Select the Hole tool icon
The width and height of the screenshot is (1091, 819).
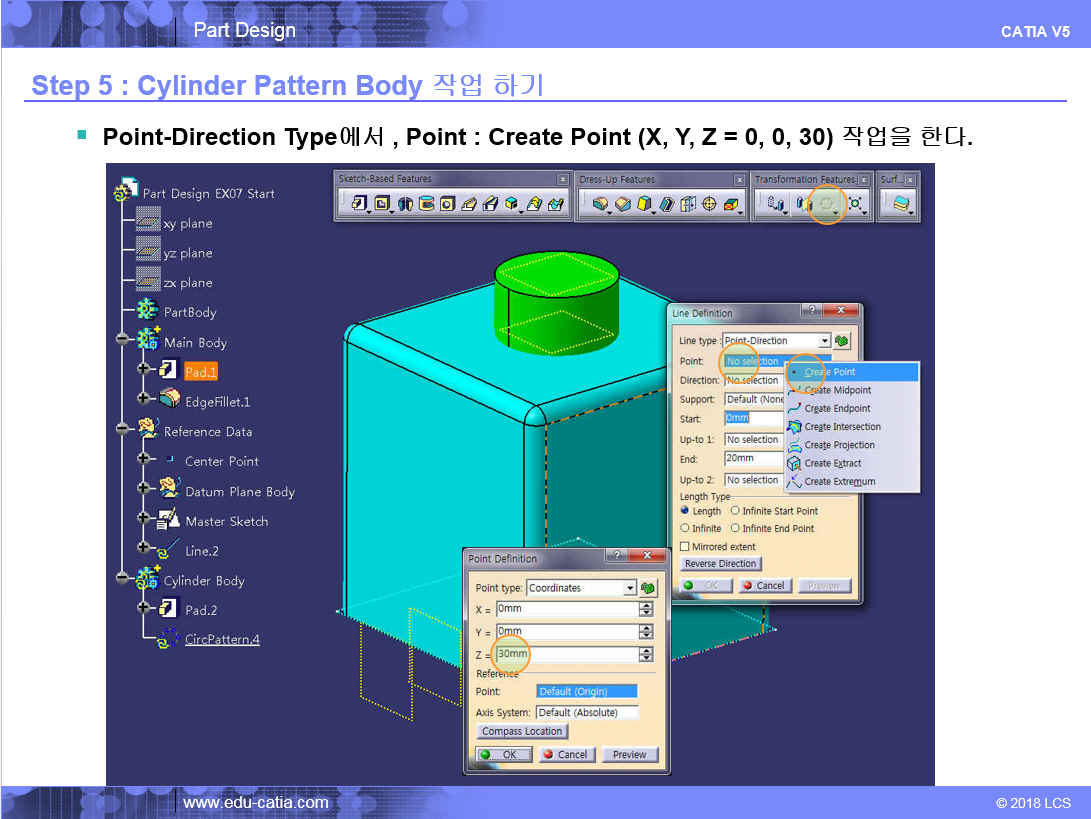pos(447,204)
